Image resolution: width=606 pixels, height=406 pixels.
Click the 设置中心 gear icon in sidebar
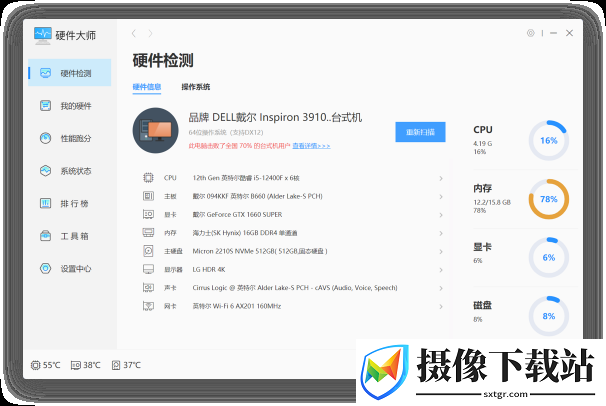pyautogui.click(x=46, y=268)
